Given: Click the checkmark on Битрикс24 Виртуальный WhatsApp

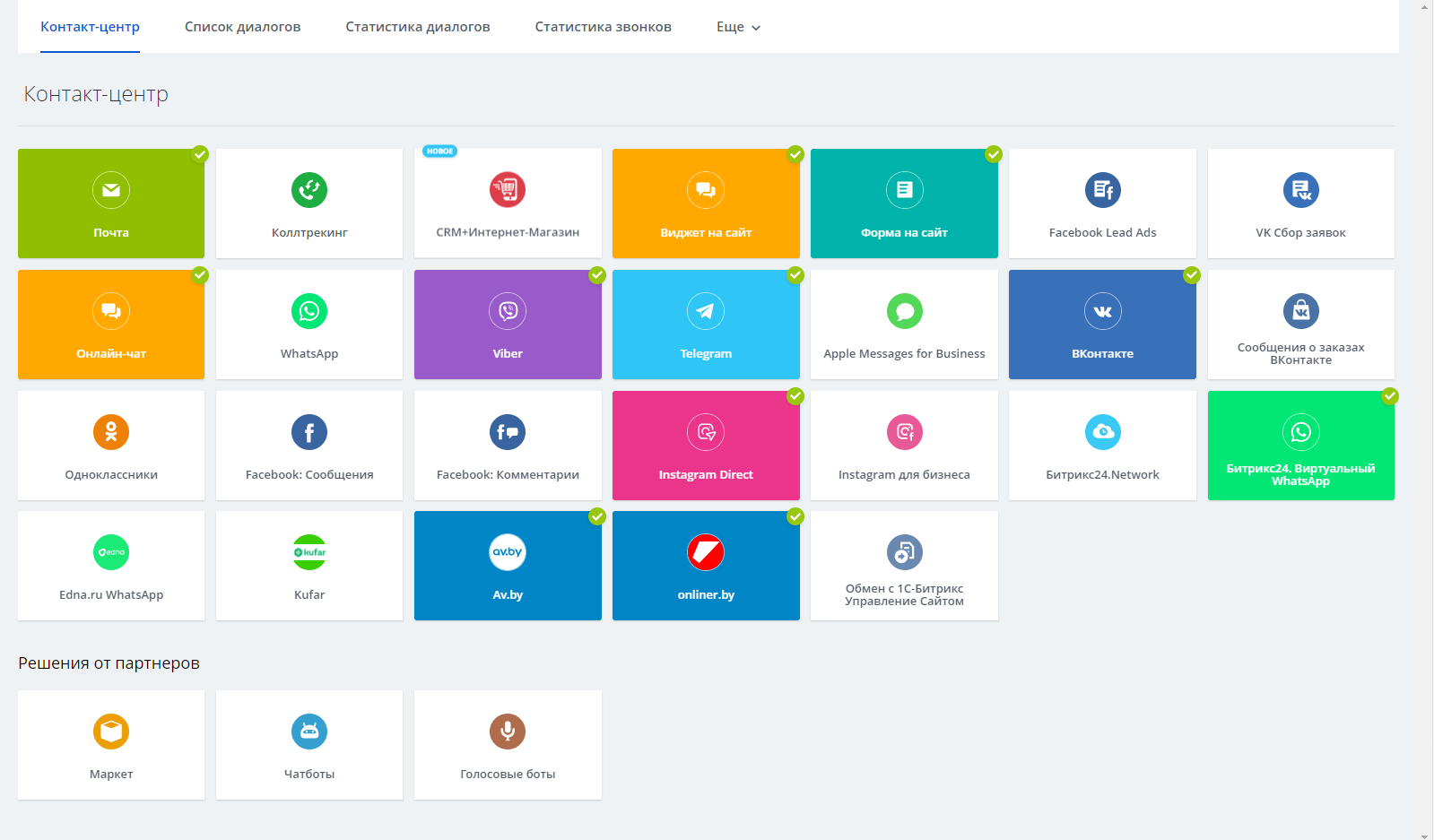Looking at the screenshot, I should point(1390,396).
